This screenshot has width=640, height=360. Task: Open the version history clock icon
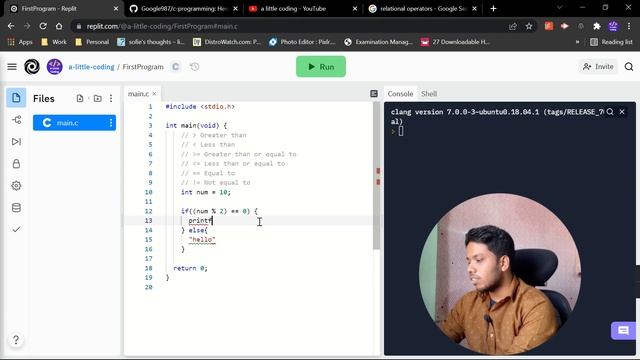point(195,67)
